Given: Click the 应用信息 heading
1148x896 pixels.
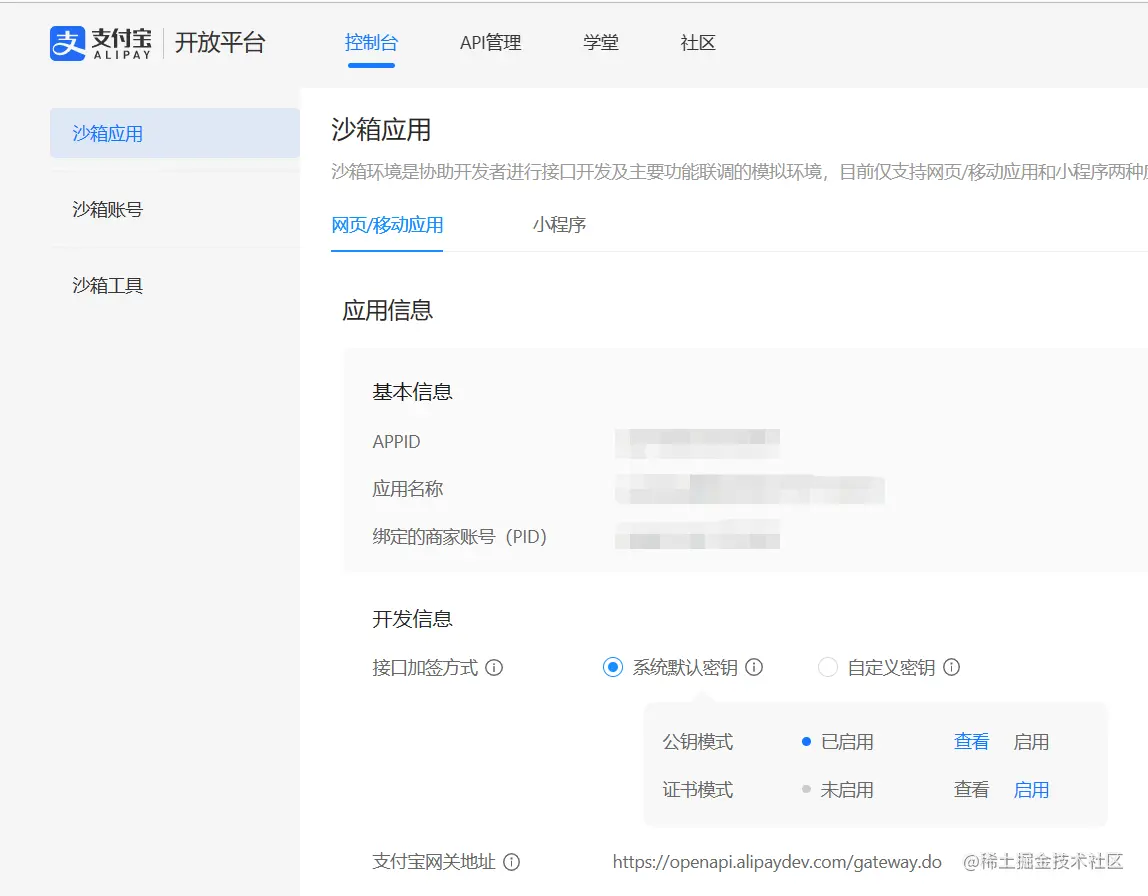Looking at the screenshot, I should 387,310.
